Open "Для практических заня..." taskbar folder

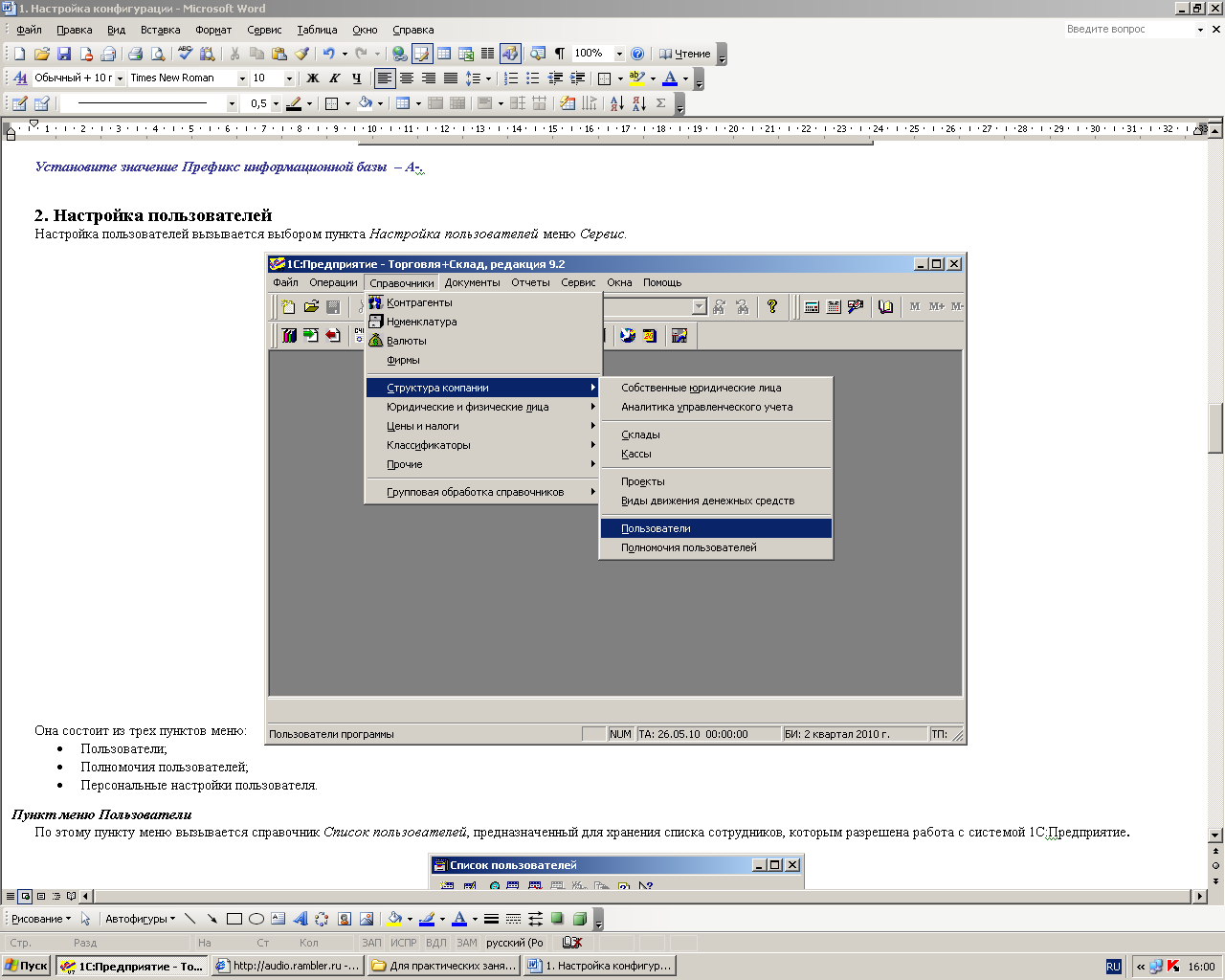[x=444, y=966]
